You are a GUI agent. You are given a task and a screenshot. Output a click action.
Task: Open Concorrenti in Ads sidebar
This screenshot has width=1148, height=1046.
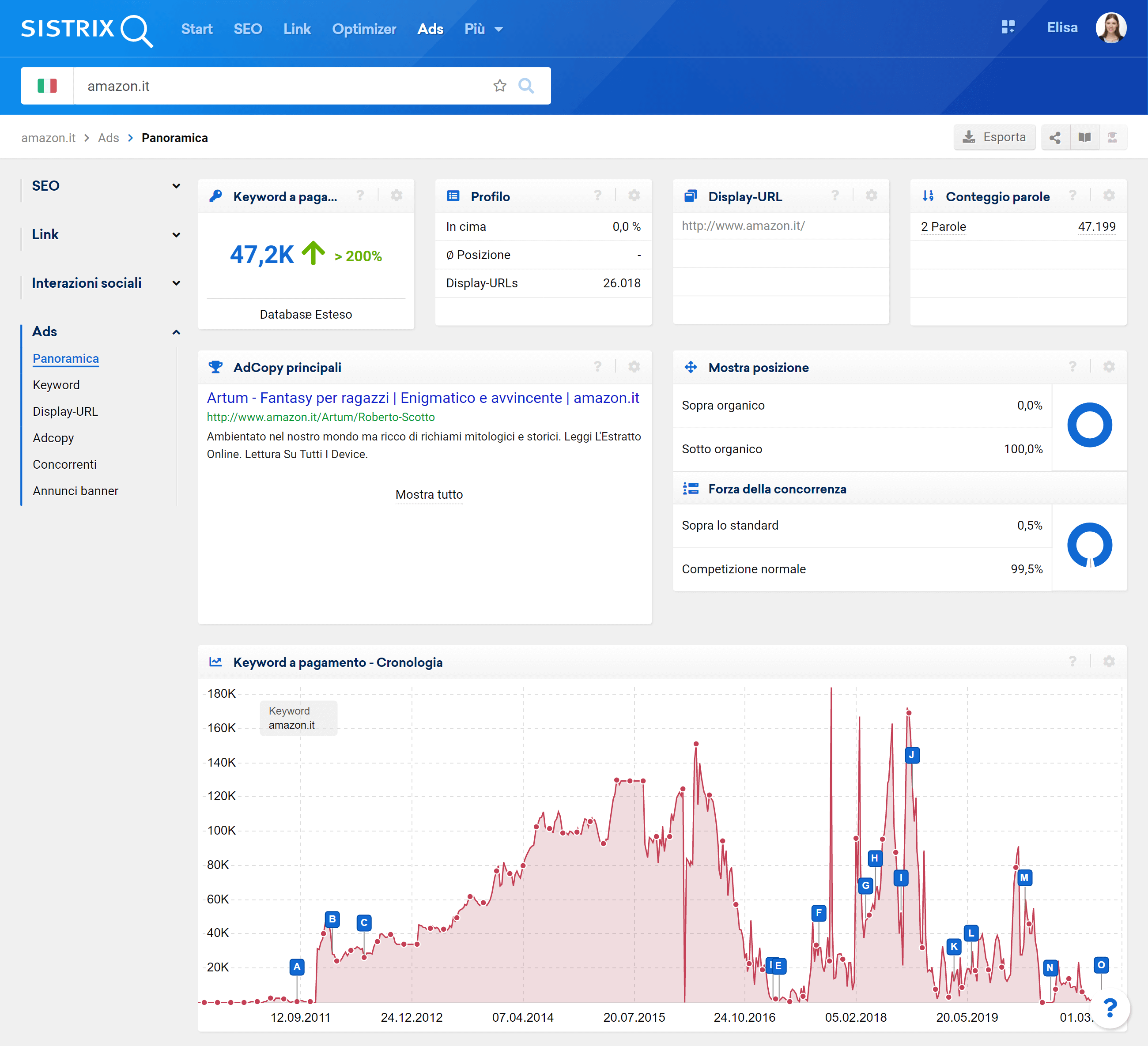[x=64, y=464]
